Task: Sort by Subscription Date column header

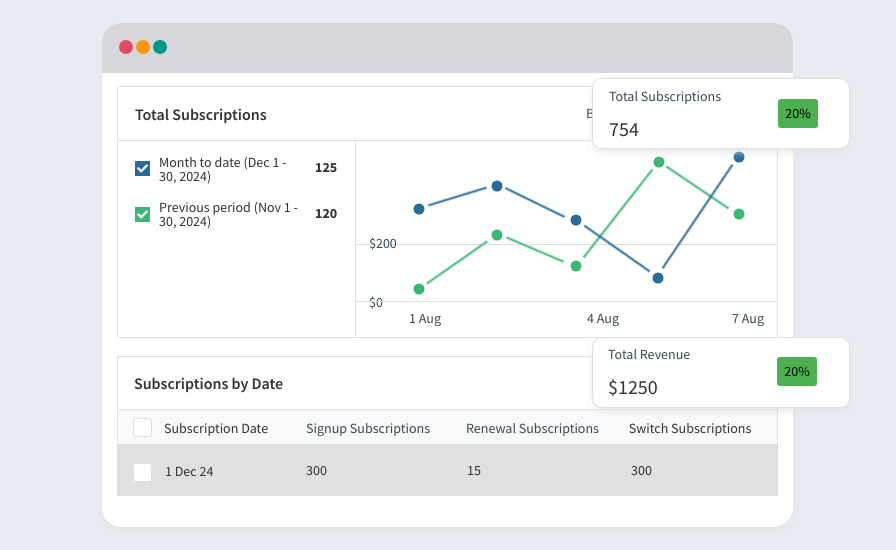Action: click(x=216, y=428)
